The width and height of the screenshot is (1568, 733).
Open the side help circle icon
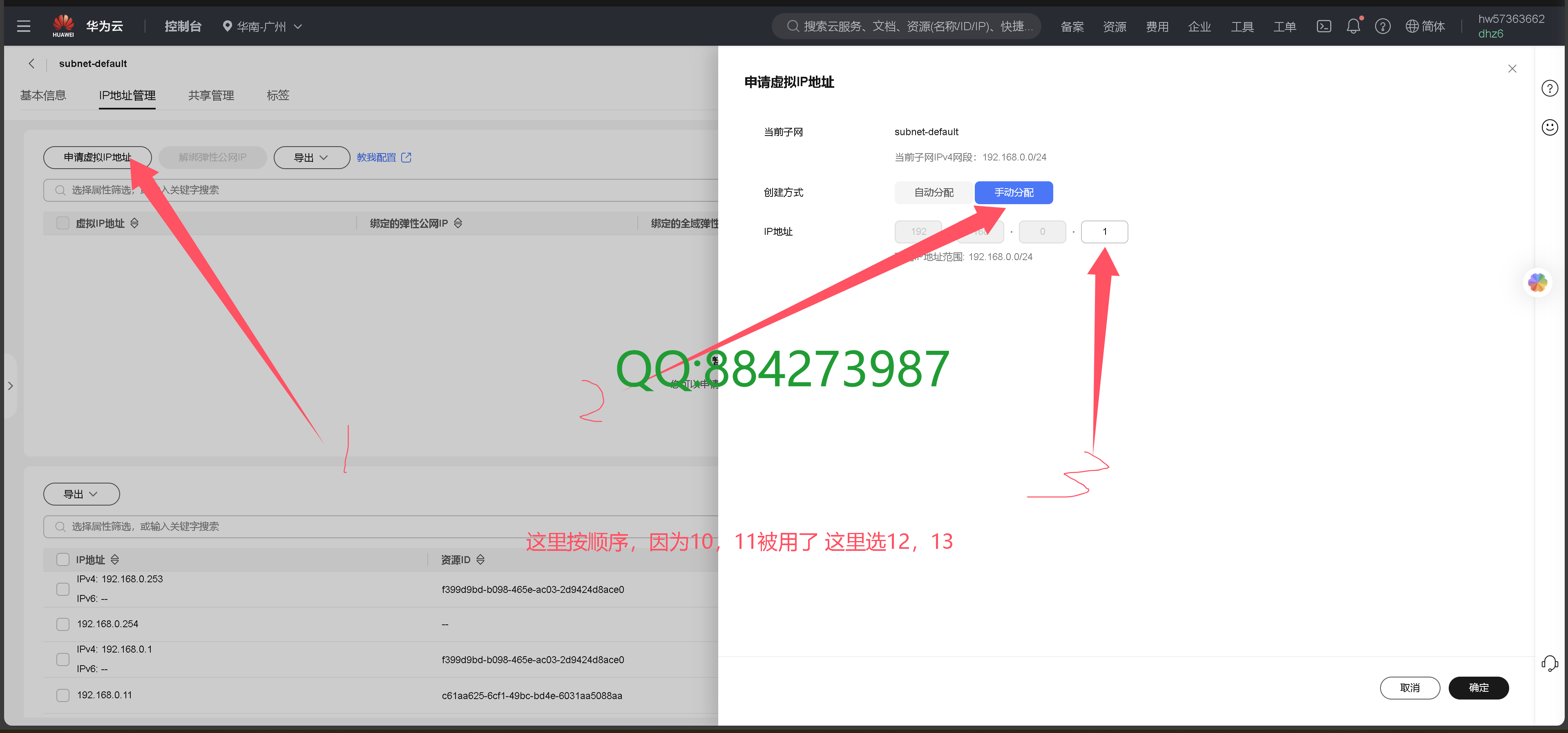click(1549, 88)
